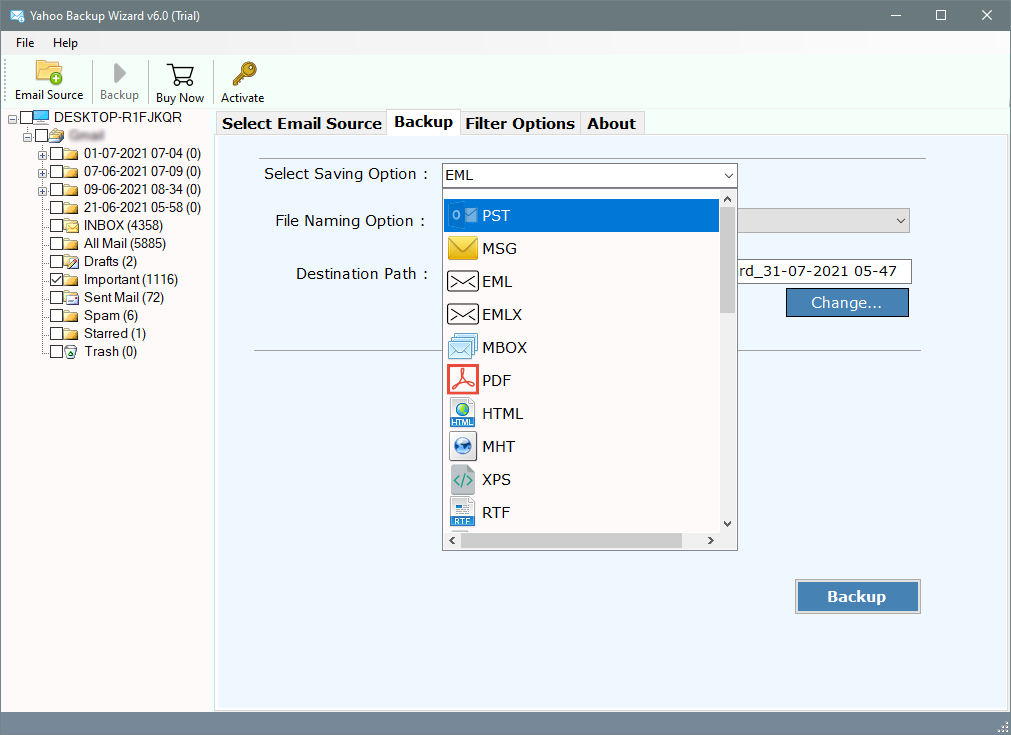Select the Important (1116) folder label
The height and width of the screenshot is (735, 1011).
point(131,280)
